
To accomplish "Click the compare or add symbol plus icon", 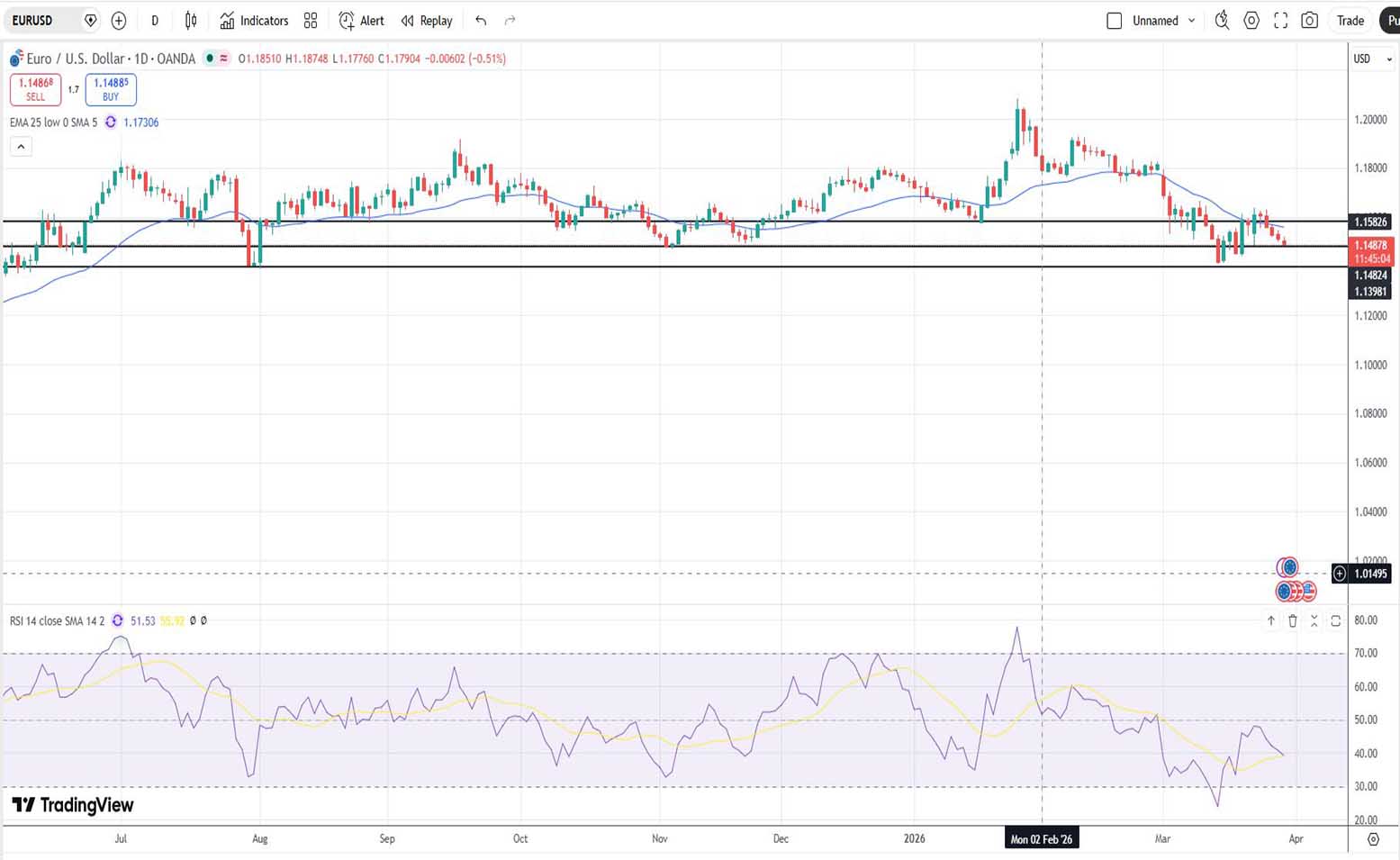I will (119, 21).
